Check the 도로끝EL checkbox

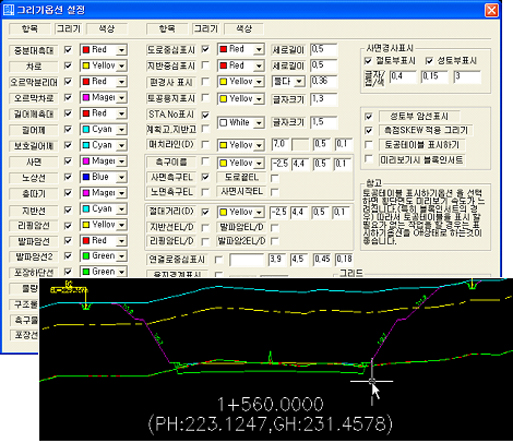275,178
